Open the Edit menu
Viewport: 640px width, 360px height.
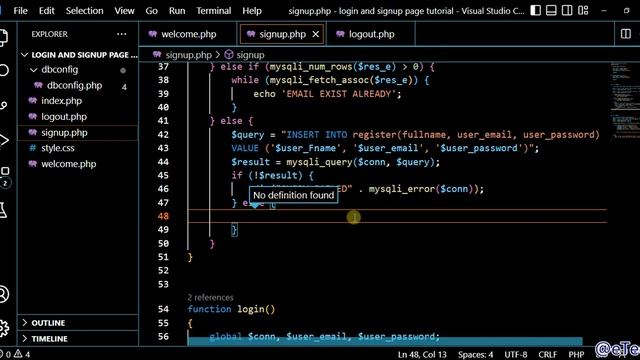click(x=47, y=11)
